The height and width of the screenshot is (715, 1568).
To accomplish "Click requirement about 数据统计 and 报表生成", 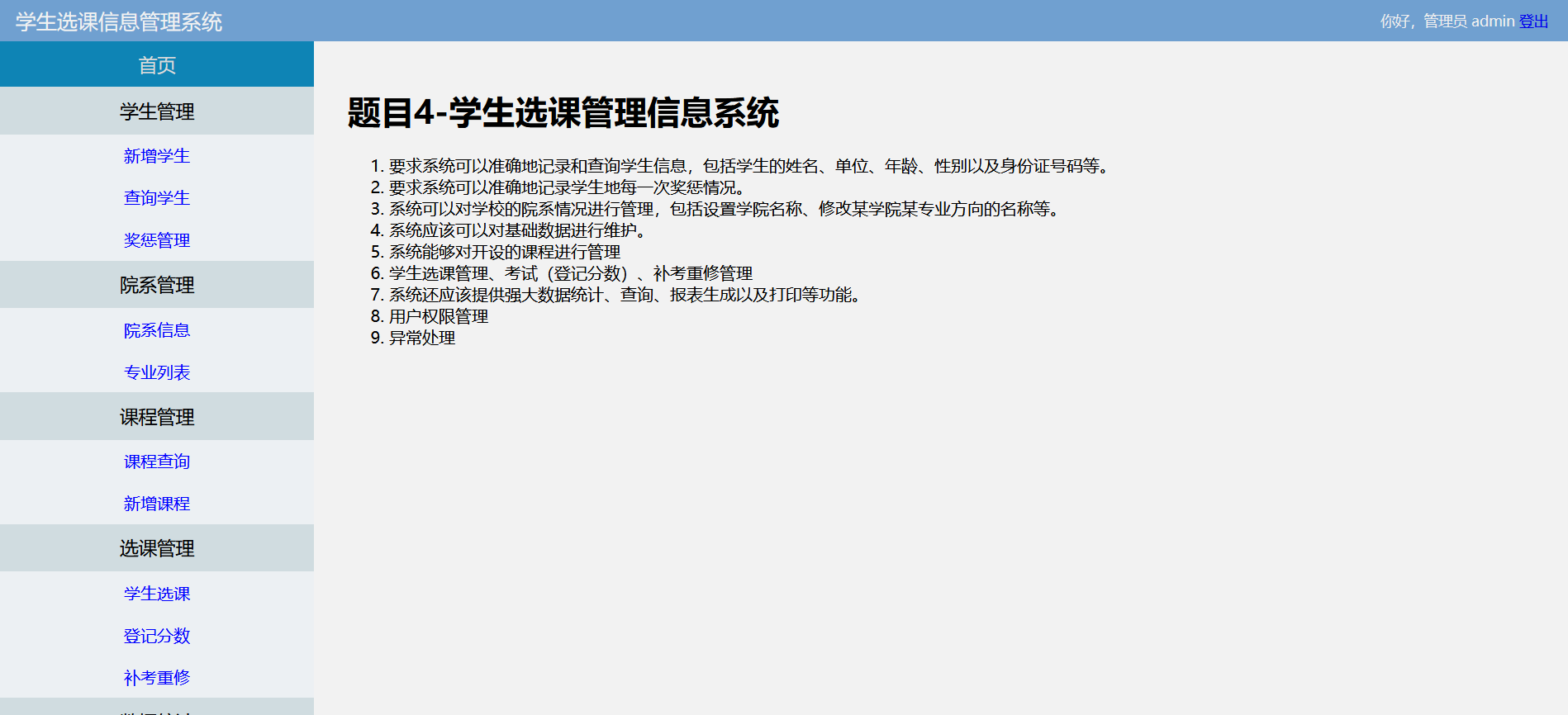I will click(x=627, y=295).
